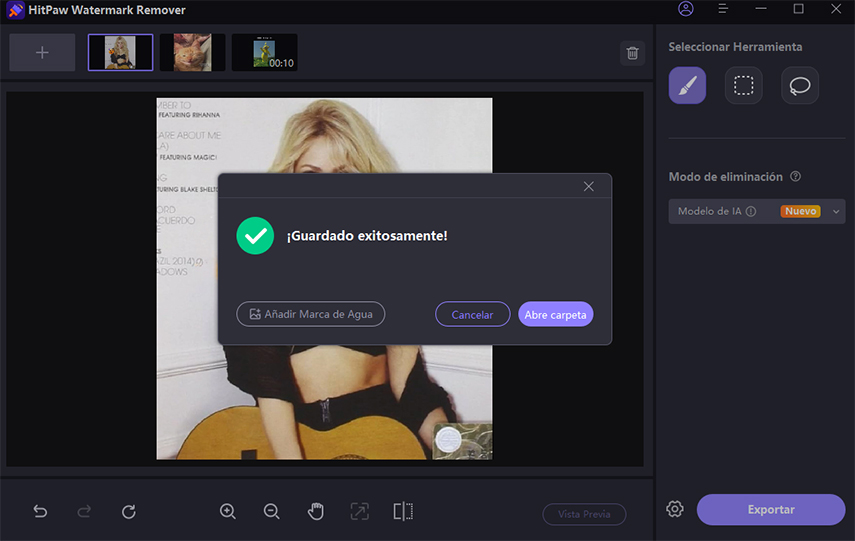Open the hamburger menu in title bar
The width and height of the screenshot is (855, 541).
click(x=723, y=9)
